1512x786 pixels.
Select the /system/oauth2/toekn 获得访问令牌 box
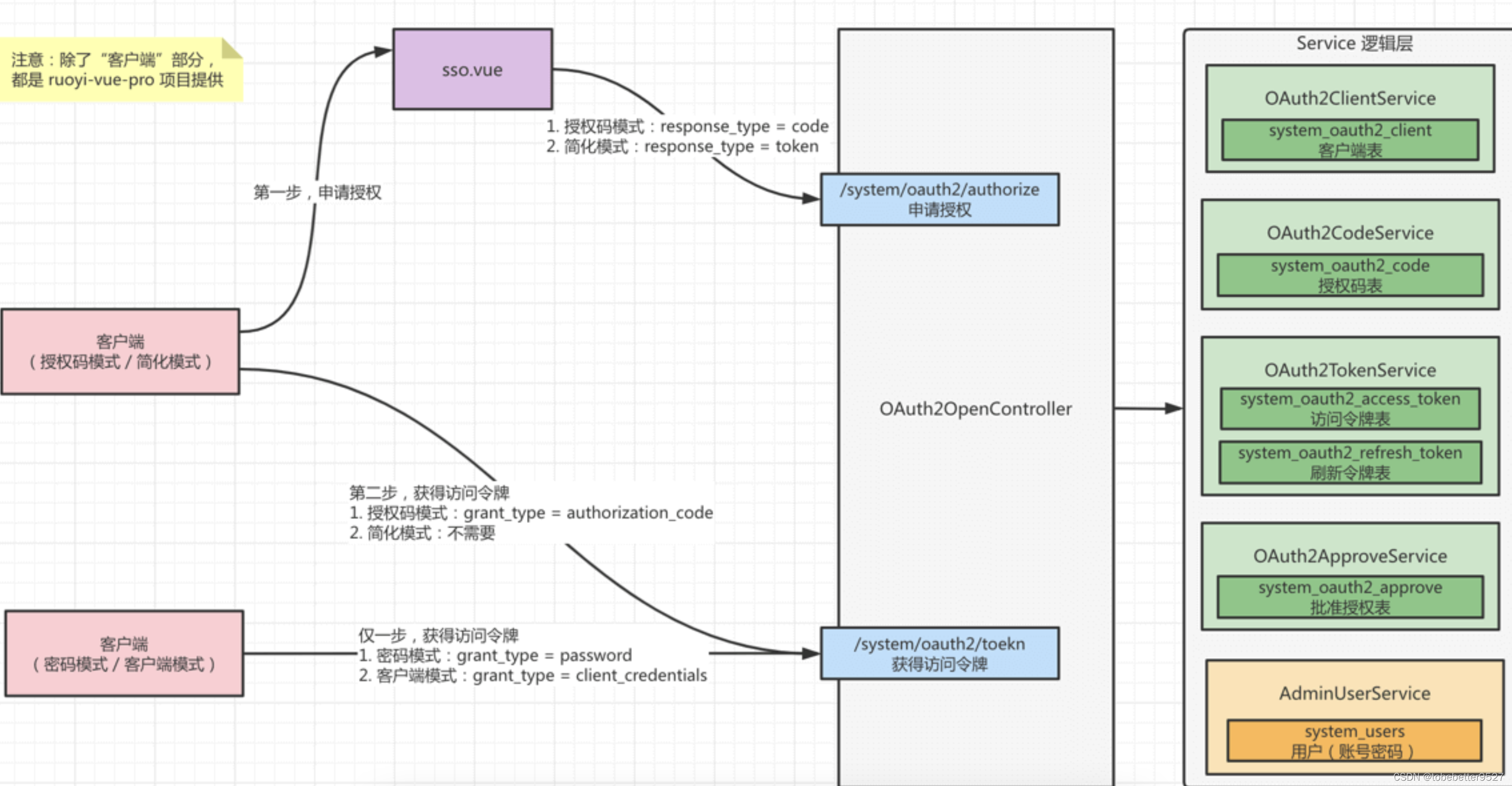pyautogui.click(x=940, y=653)
